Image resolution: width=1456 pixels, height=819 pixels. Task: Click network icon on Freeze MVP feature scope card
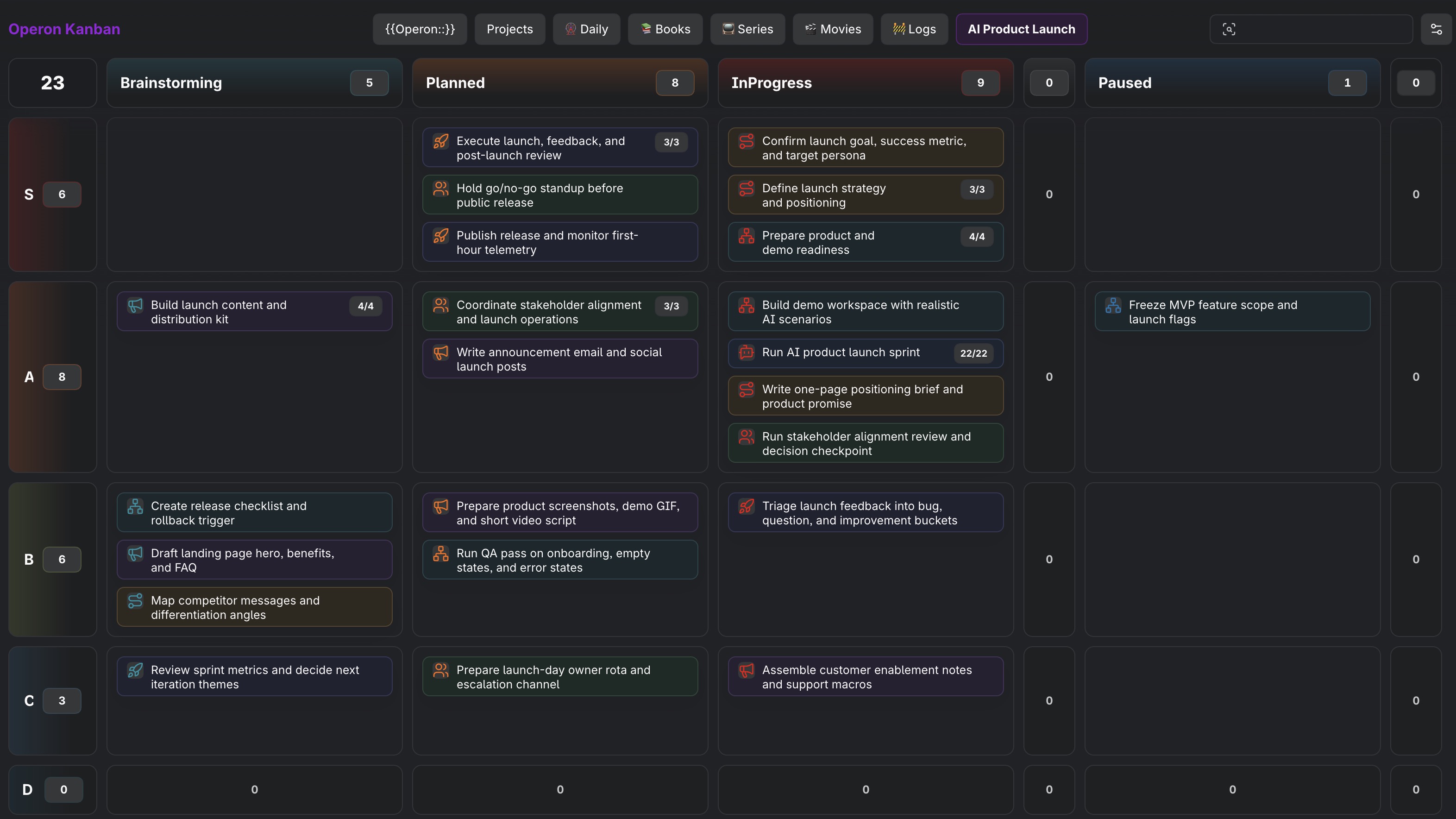tap(1113, 305)
